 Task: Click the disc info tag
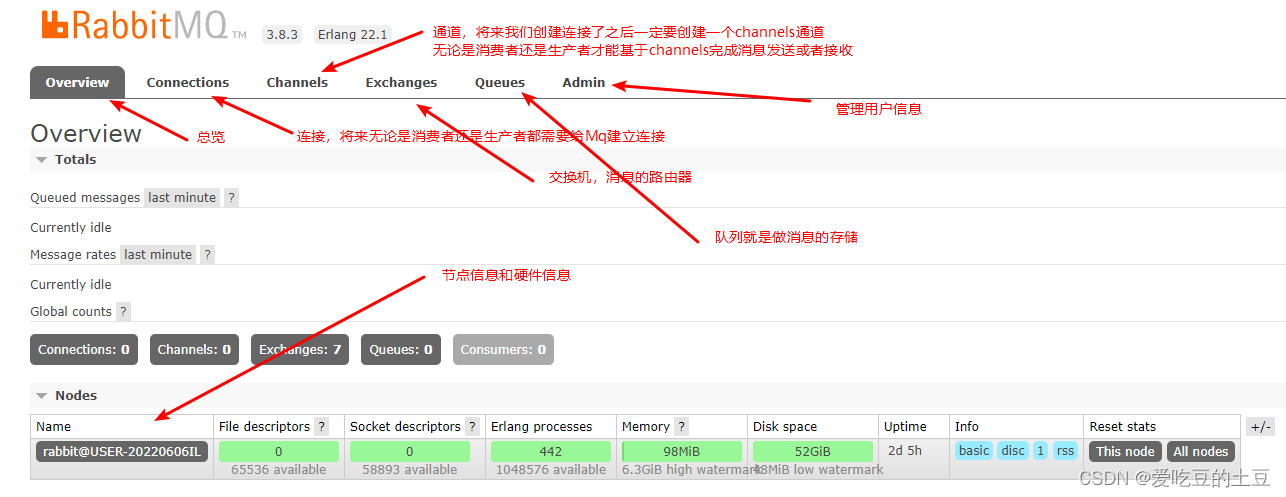pyautogui.click(x=1013, y=450)
